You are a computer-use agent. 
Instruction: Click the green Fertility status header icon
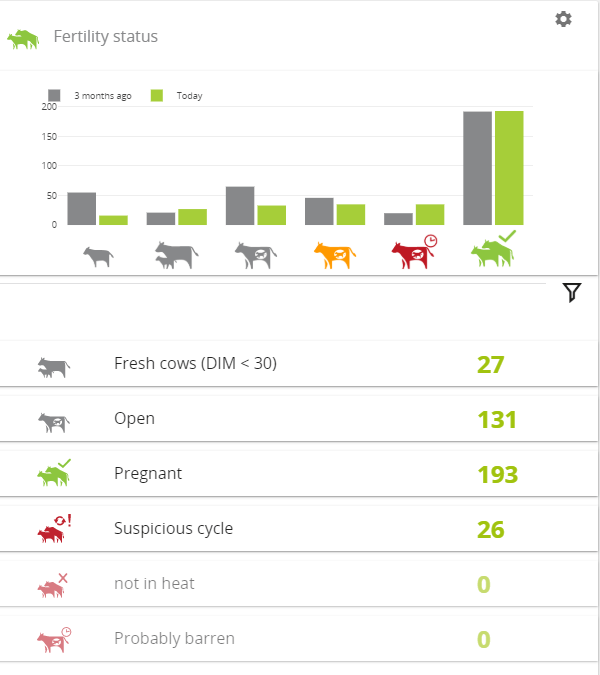point(23,39)
